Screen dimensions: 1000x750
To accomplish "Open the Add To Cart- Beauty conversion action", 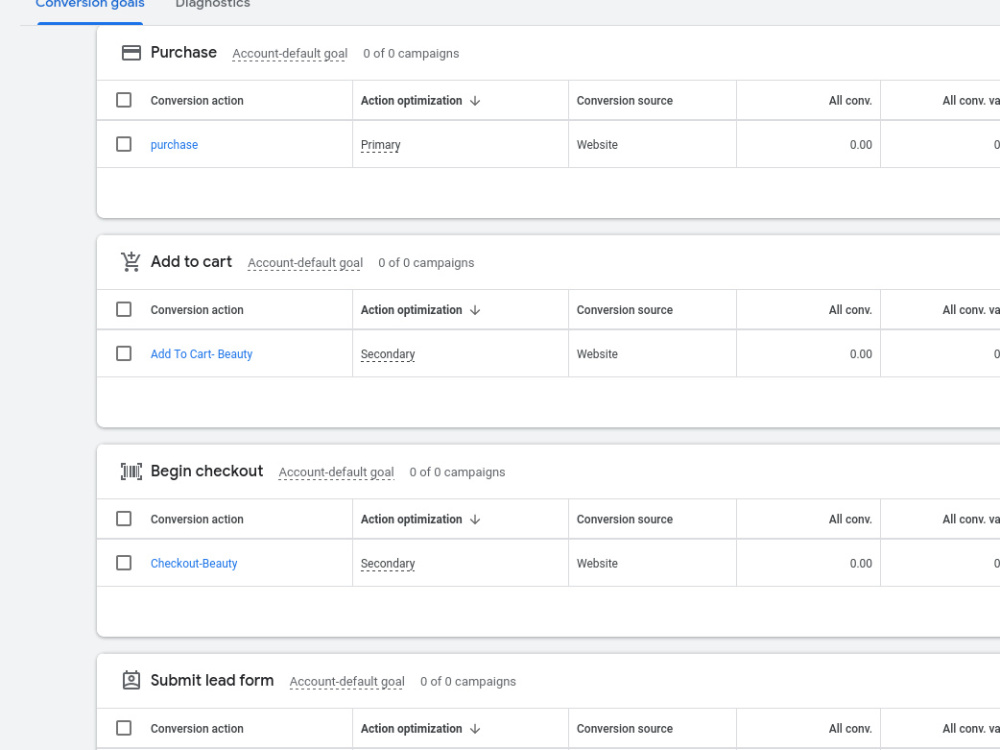I will click(x=202, y=354).
